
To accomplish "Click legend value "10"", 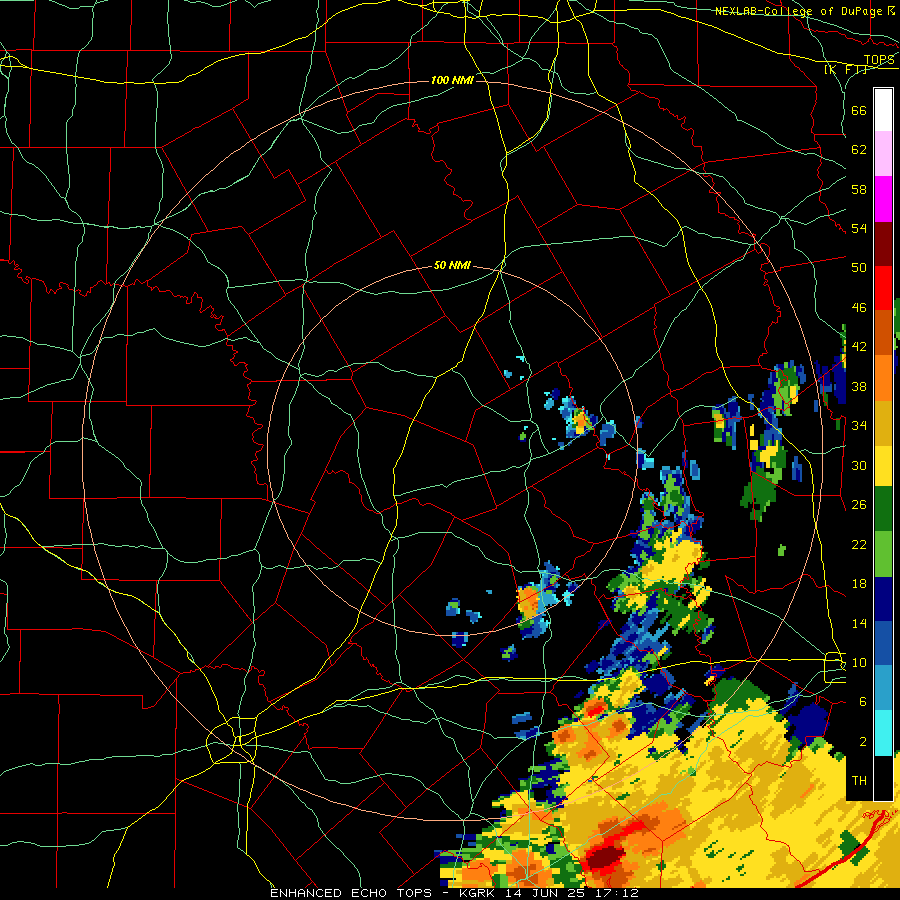I will tap(859, 663).
